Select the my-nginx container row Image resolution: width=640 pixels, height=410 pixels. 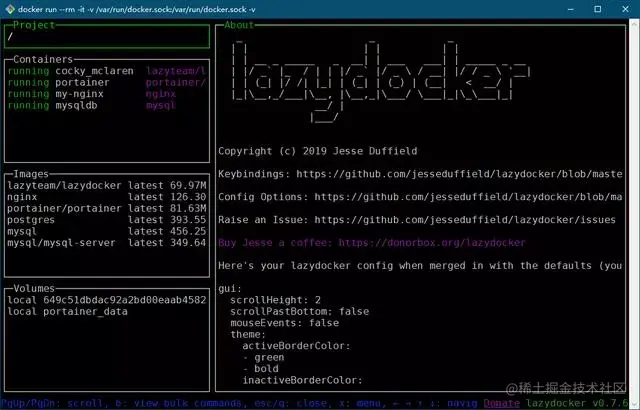(107, 94)
